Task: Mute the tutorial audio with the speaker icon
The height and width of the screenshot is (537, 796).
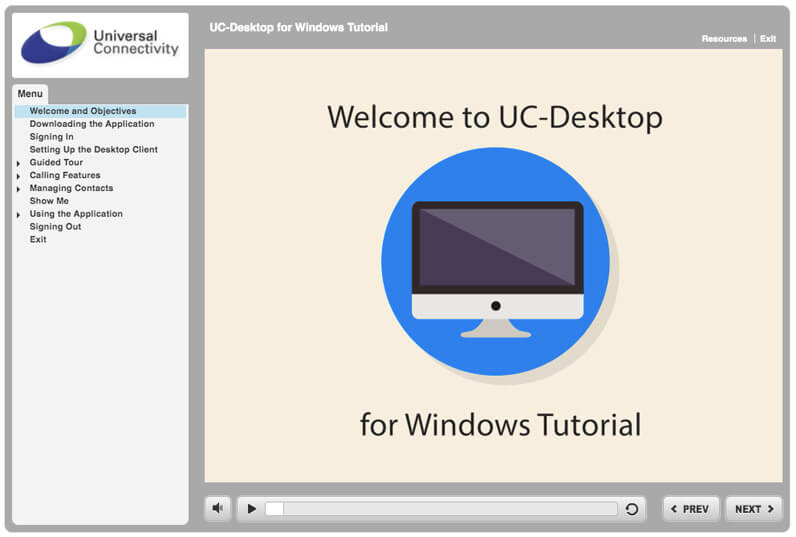Action: tap(218, 509)
